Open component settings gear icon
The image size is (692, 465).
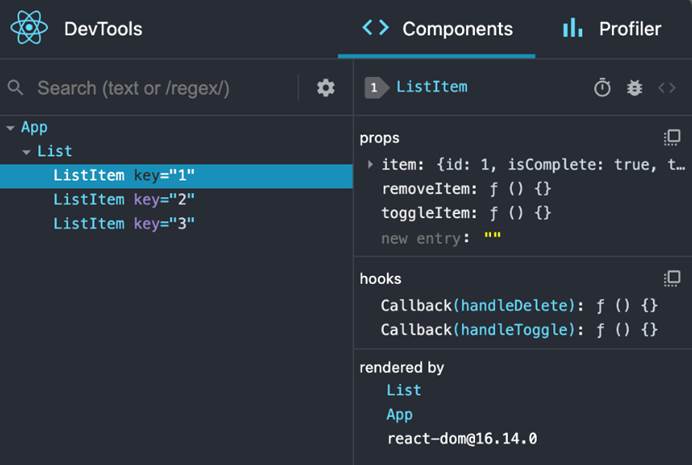click(x=326, y=88)
